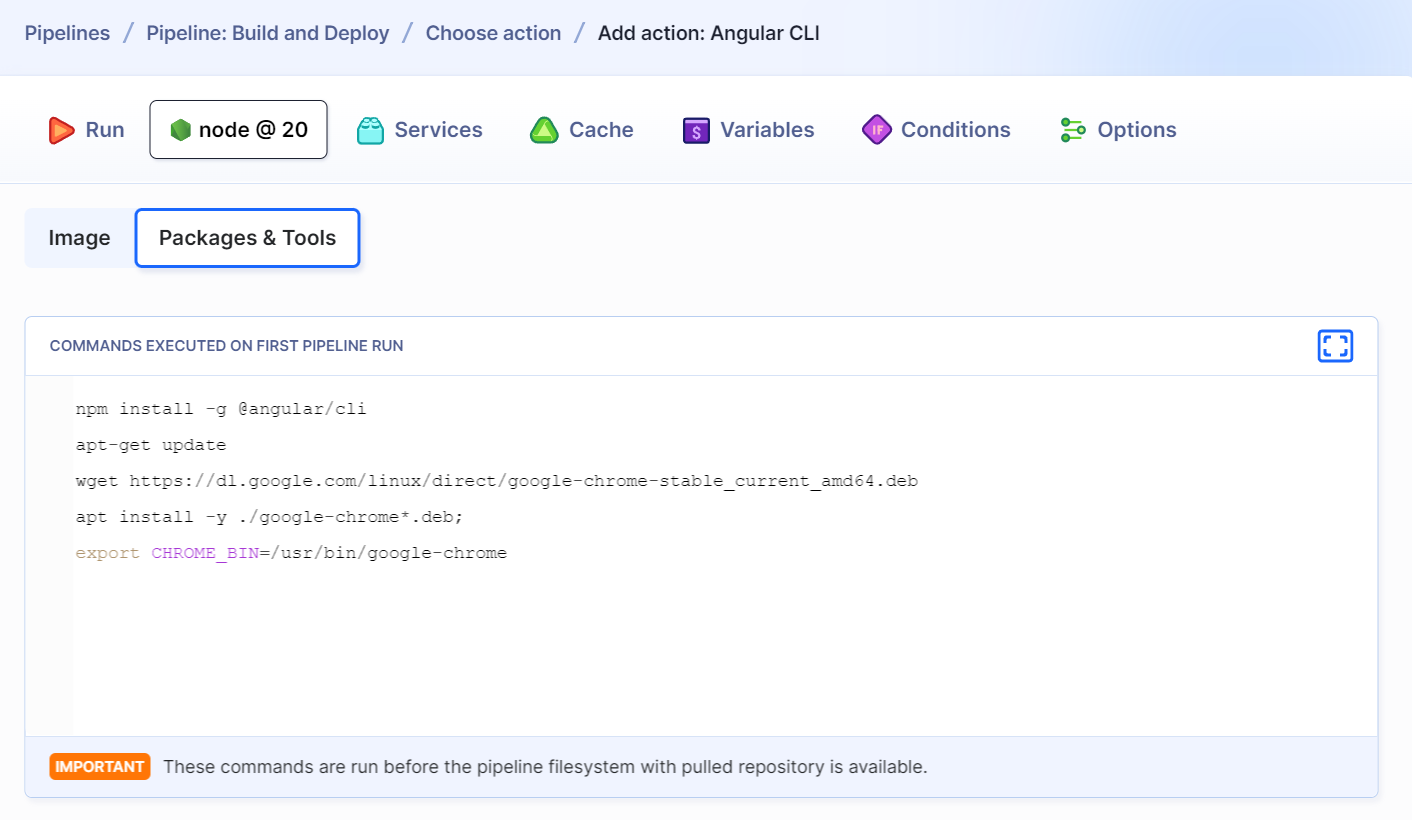Switch to the Options tab

1118,130
